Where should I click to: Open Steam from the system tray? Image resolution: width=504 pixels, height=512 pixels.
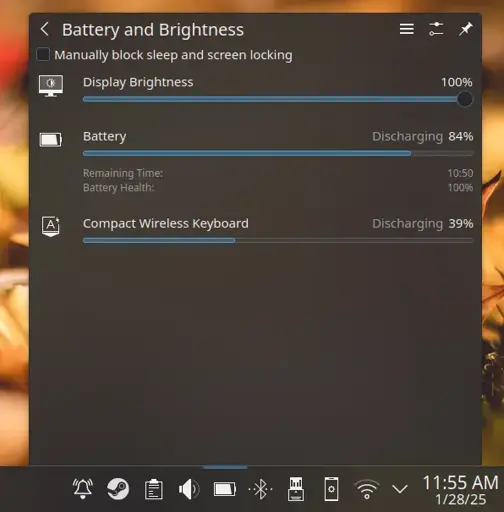(x=118, y=489)
